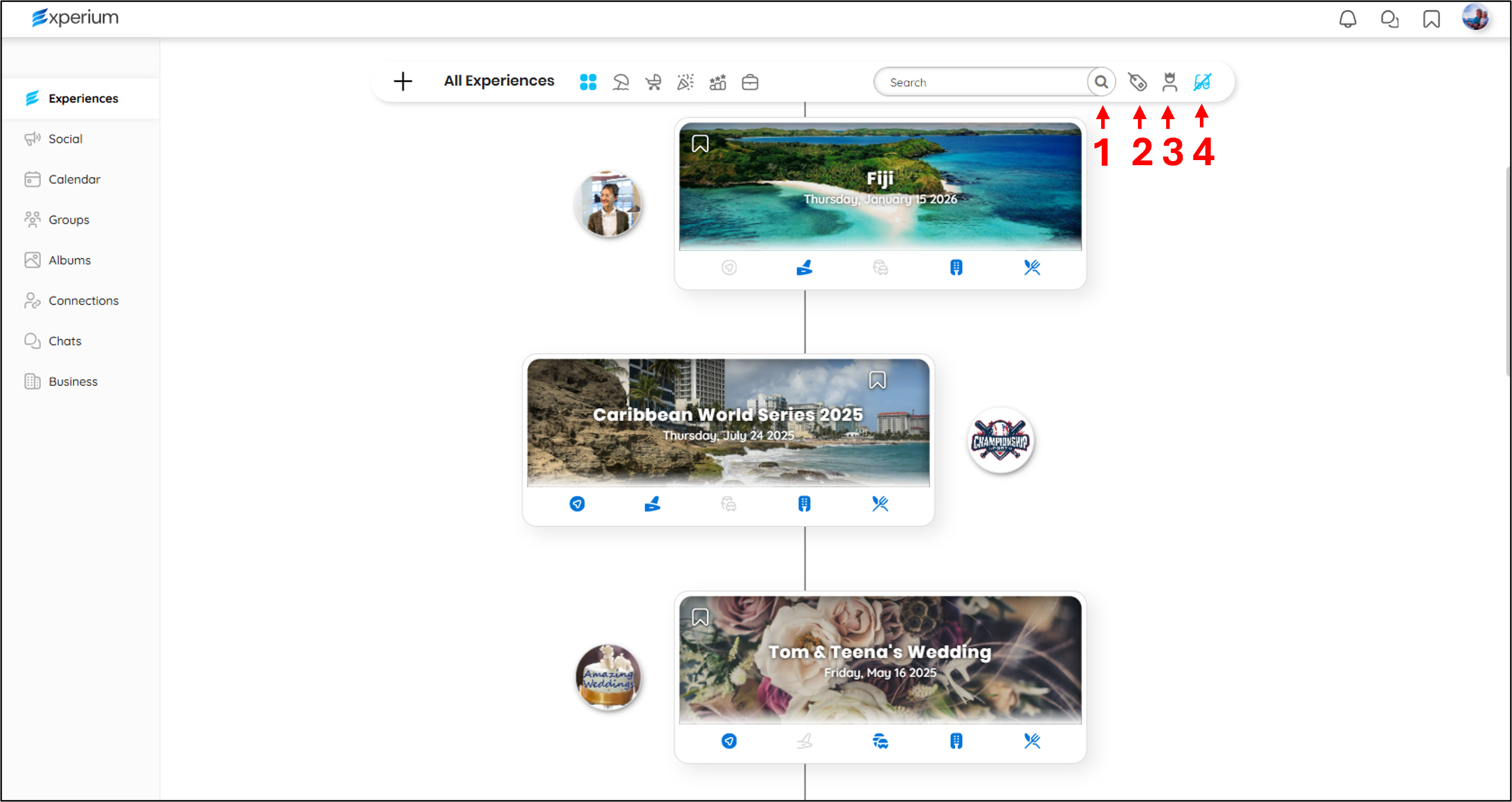Select the all categories grid filter
The width and height of the screenshot is (1512, 802).
pyautogui.click(x=587, y=82)
